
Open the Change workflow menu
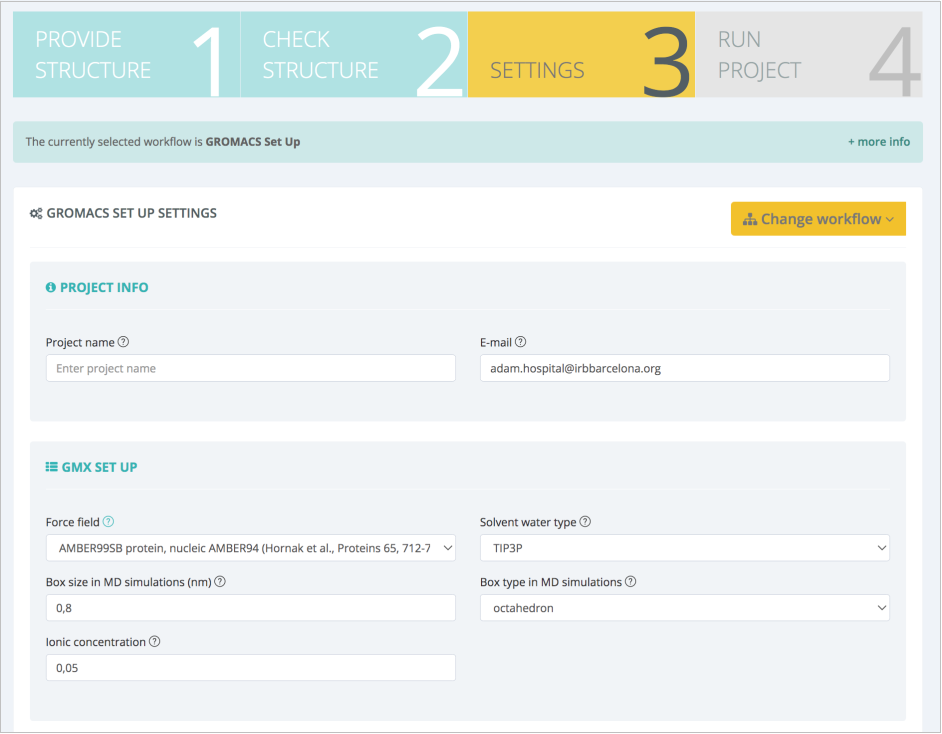817,219
